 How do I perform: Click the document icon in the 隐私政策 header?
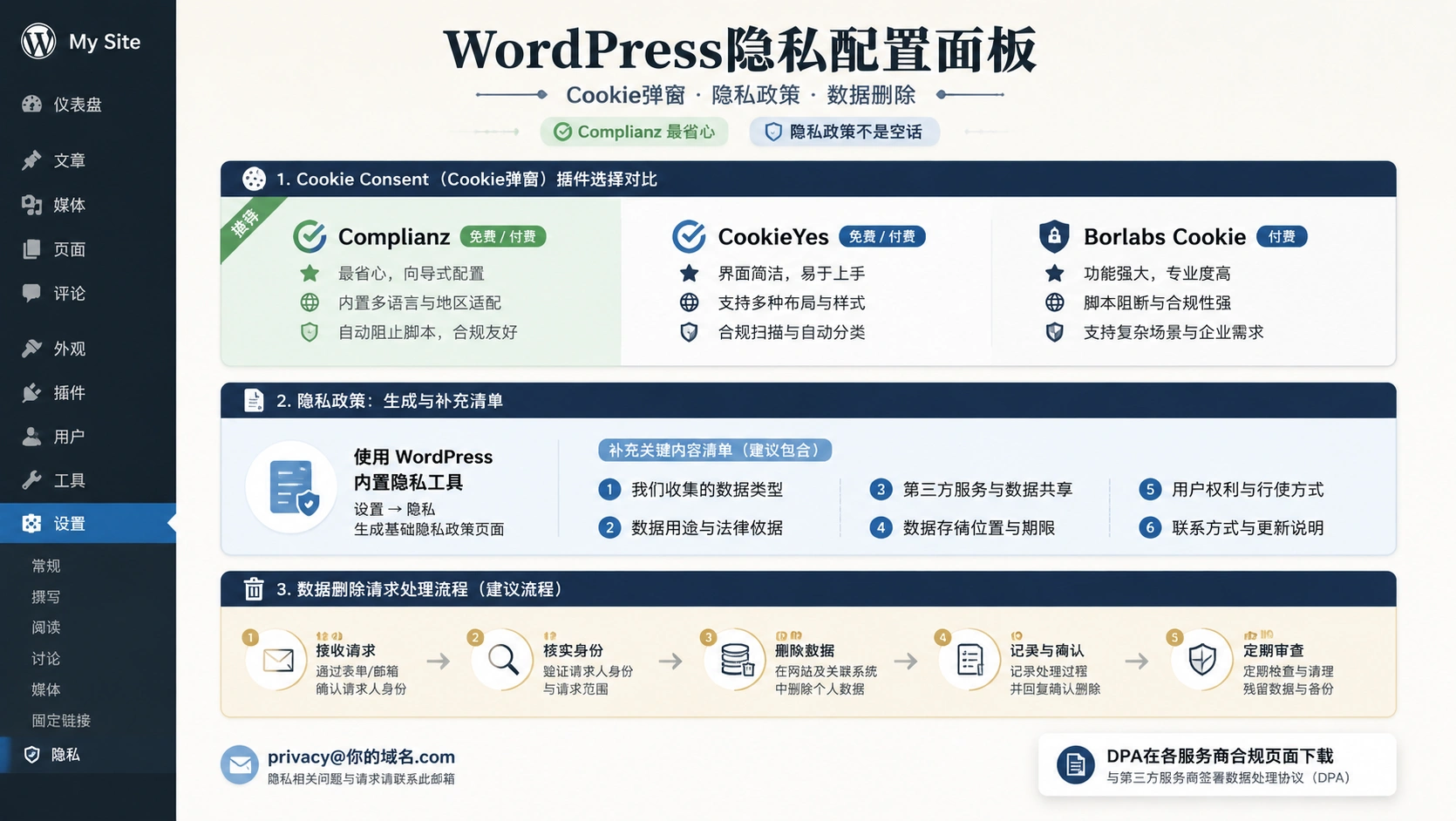(254, 400)
